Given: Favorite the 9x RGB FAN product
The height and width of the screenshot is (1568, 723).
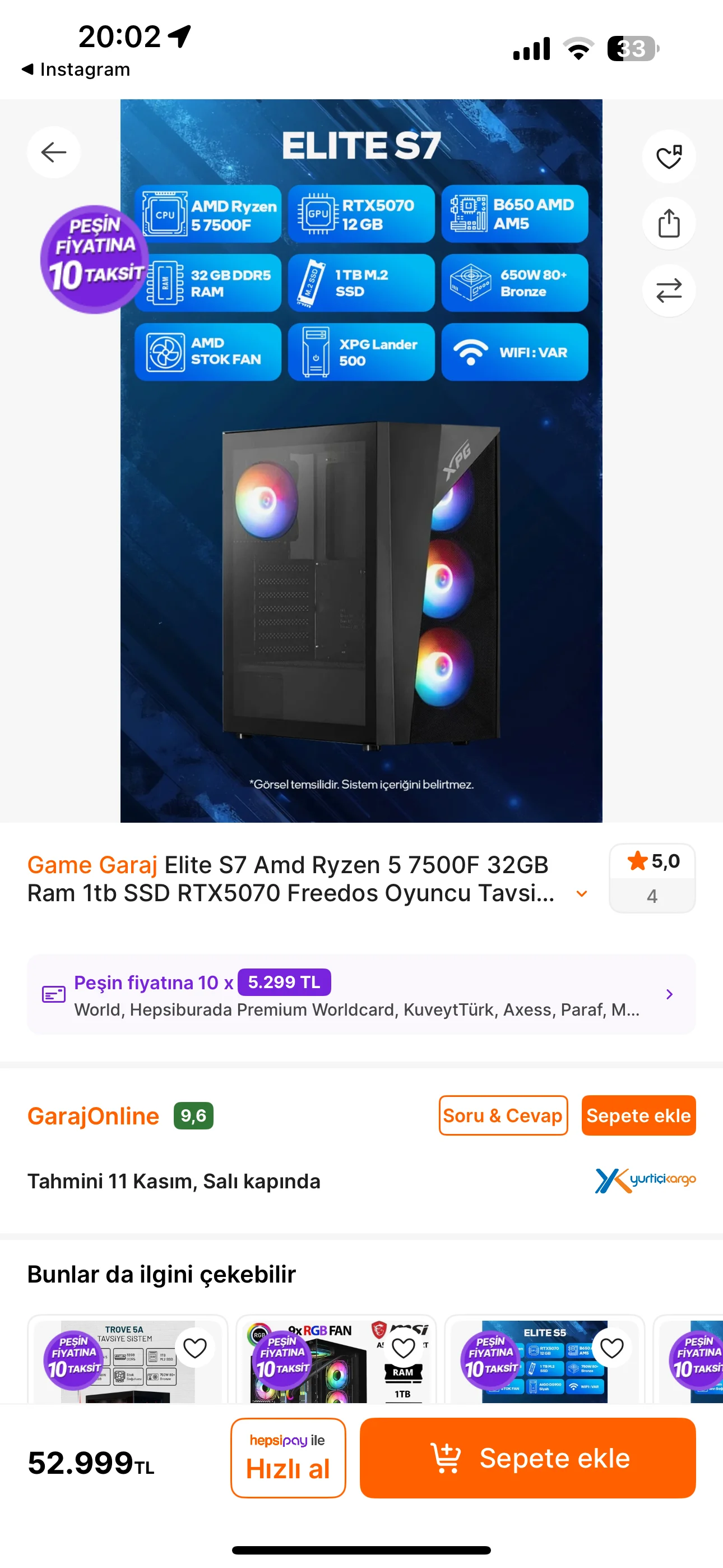Looking at the screenshot, I should click(404, 1348).
